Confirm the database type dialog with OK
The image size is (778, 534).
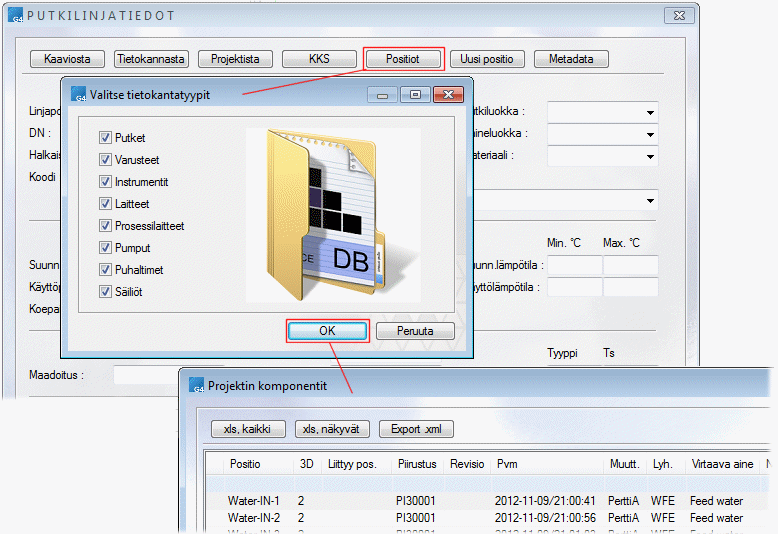point(327,331)
